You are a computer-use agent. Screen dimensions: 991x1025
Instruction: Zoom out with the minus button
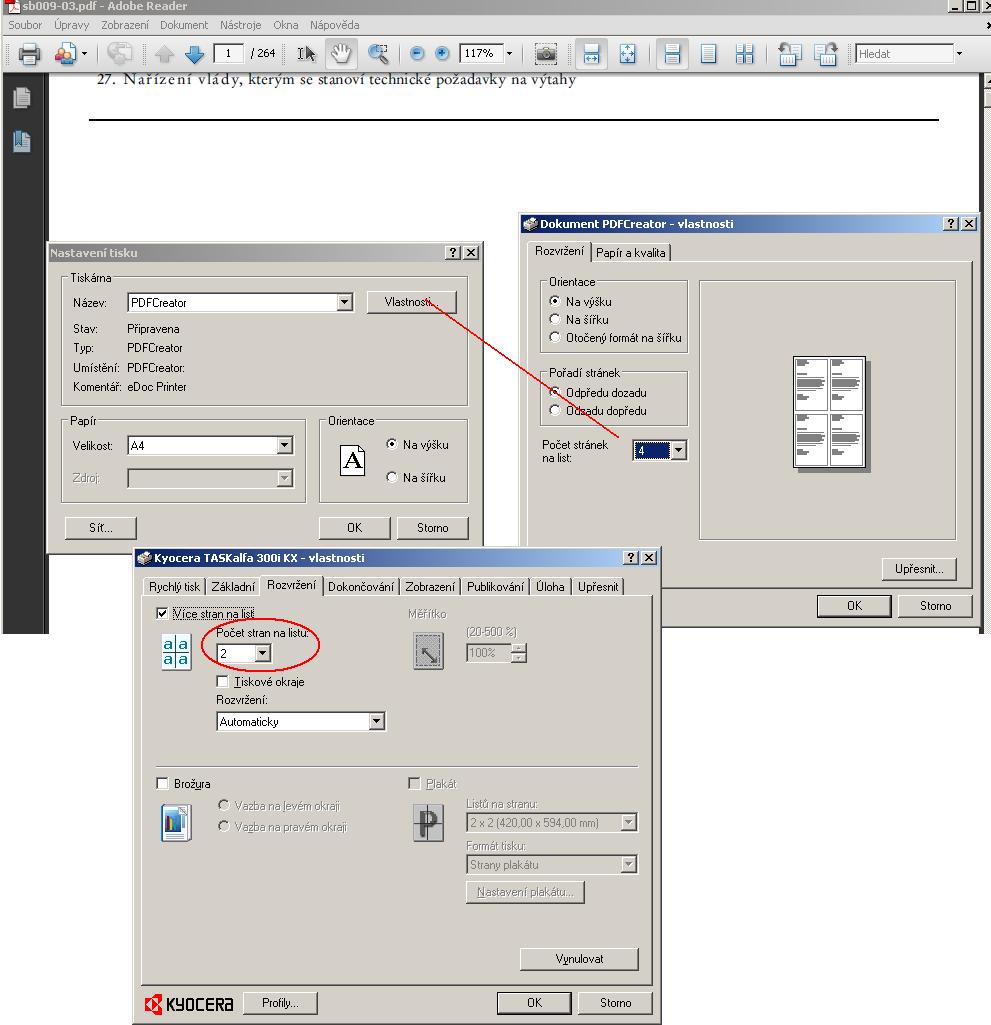(417, 54)
